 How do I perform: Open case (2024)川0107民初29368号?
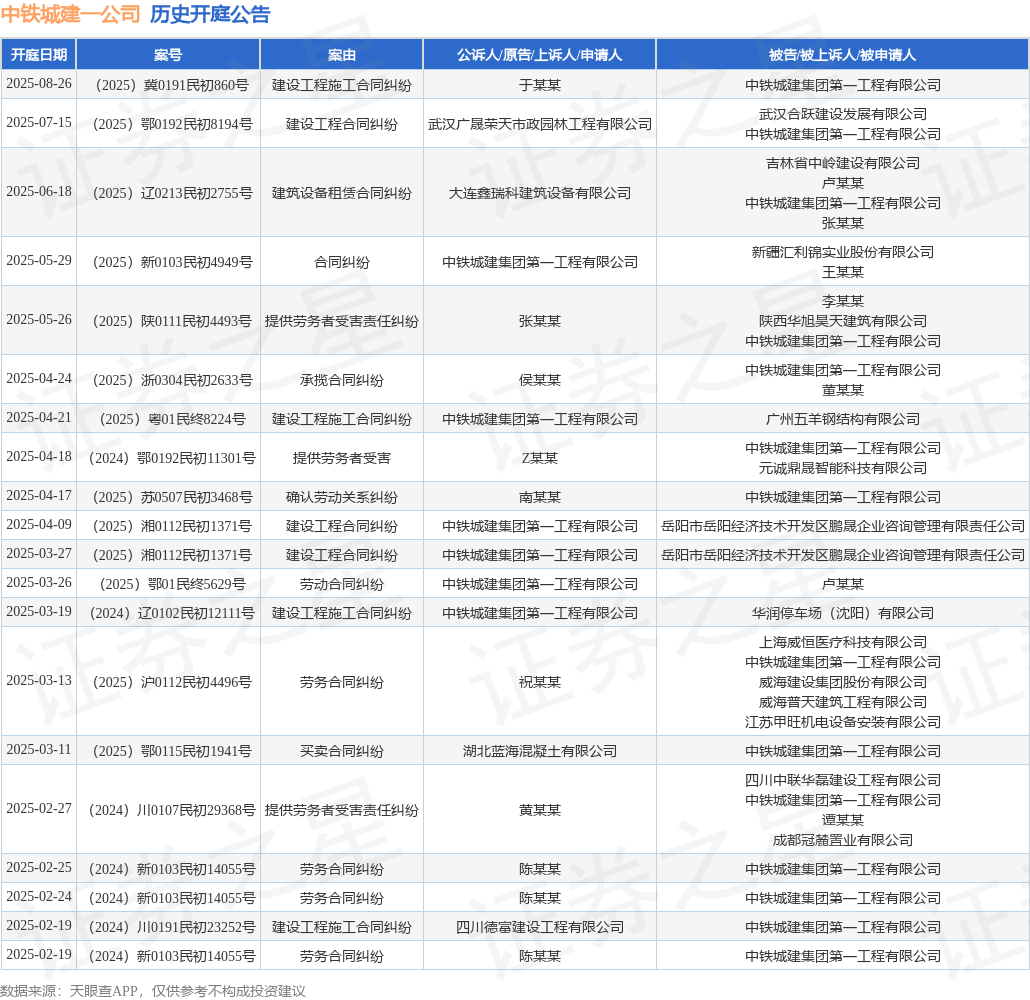(x=172, y=810)
